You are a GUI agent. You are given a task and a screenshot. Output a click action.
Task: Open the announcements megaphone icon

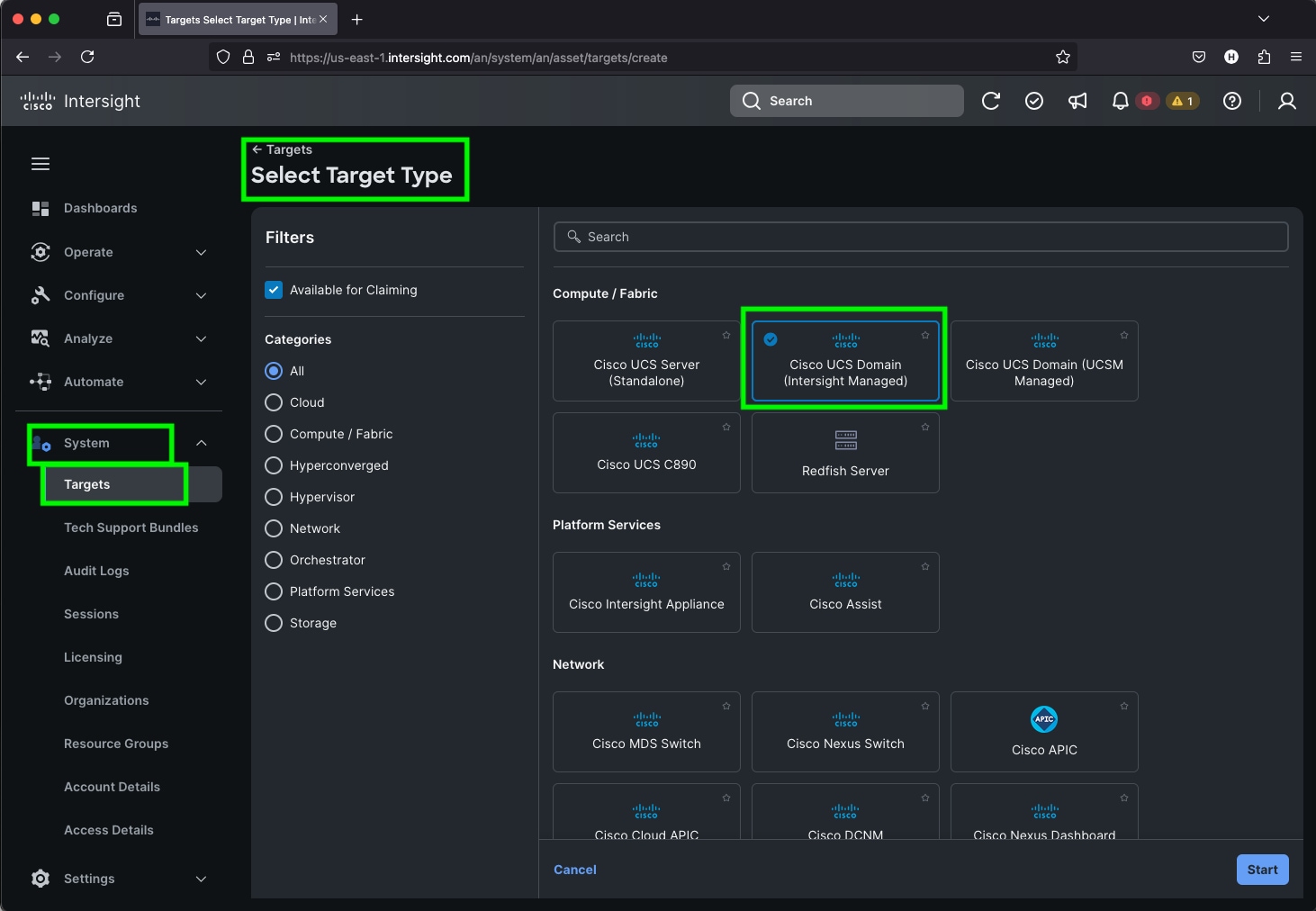[x=1077, y=101]
